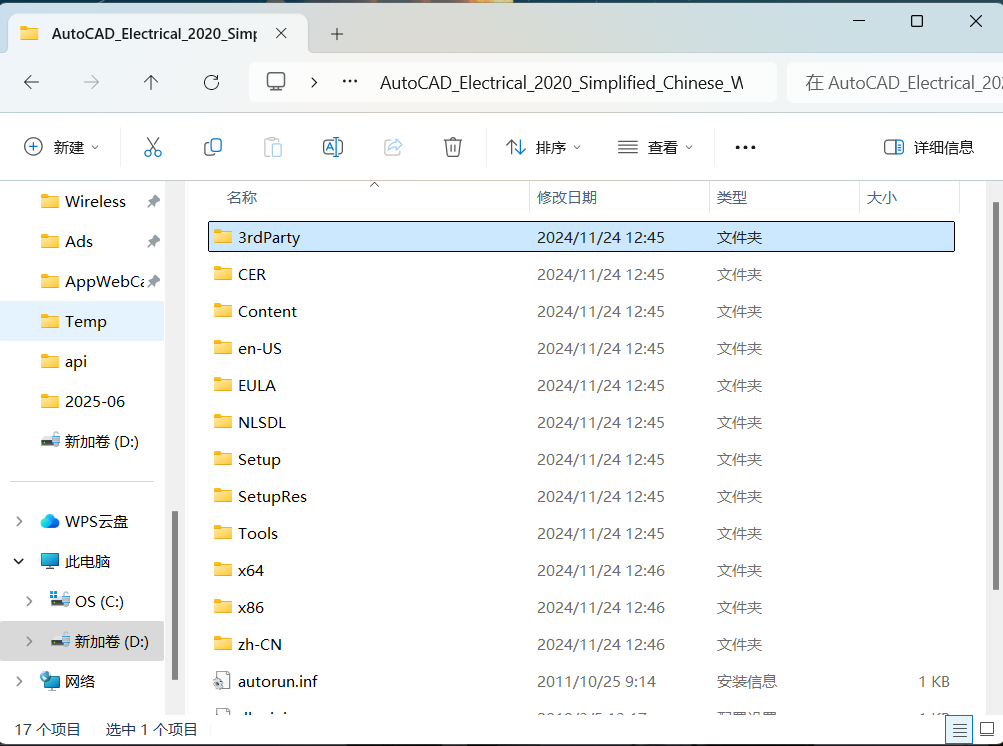
Task: Click the Share icon in toolbar
Action: [x=393, y=147]
